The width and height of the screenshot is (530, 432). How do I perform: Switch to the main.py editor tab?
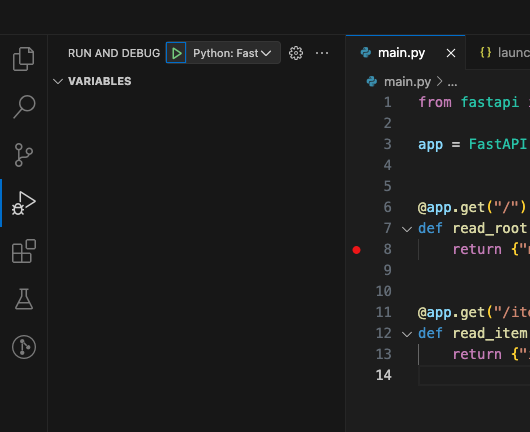(405, 53)
